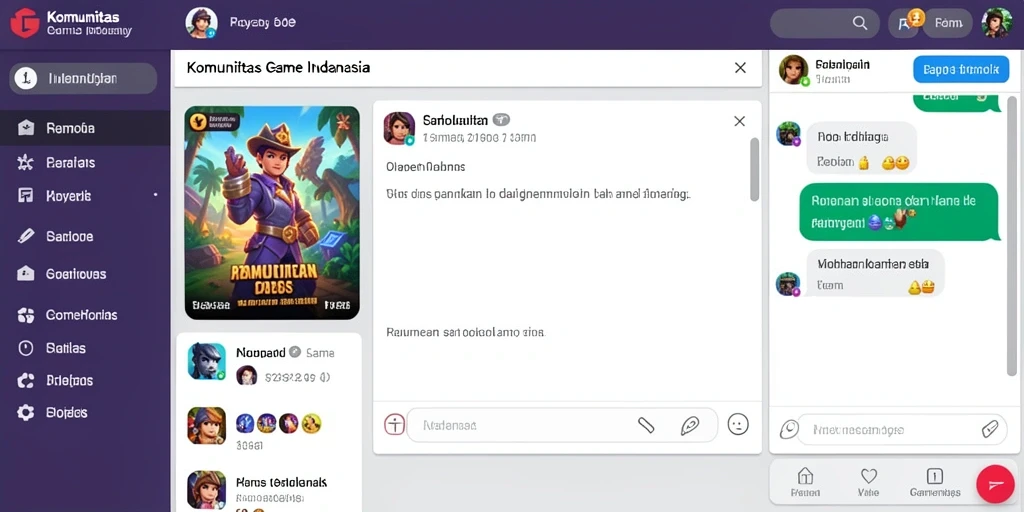Viewport: 1024px width, 512px height.
Task: Click the post message input field
Action: [x=562, y=425]
